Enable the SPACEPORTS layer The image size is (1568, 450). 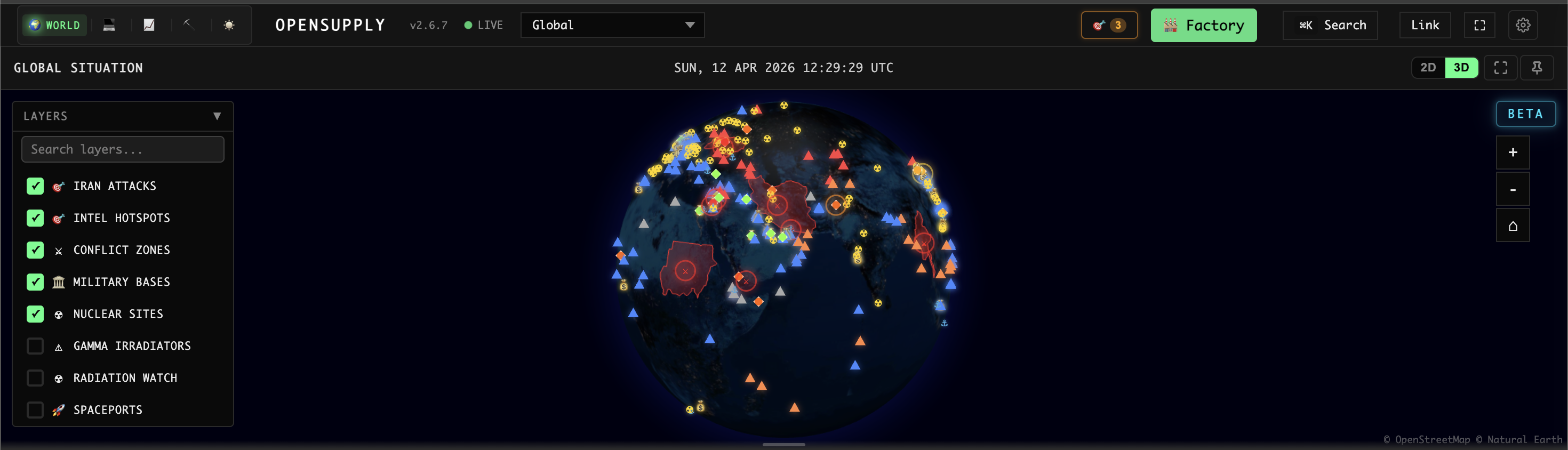point(35,410)
